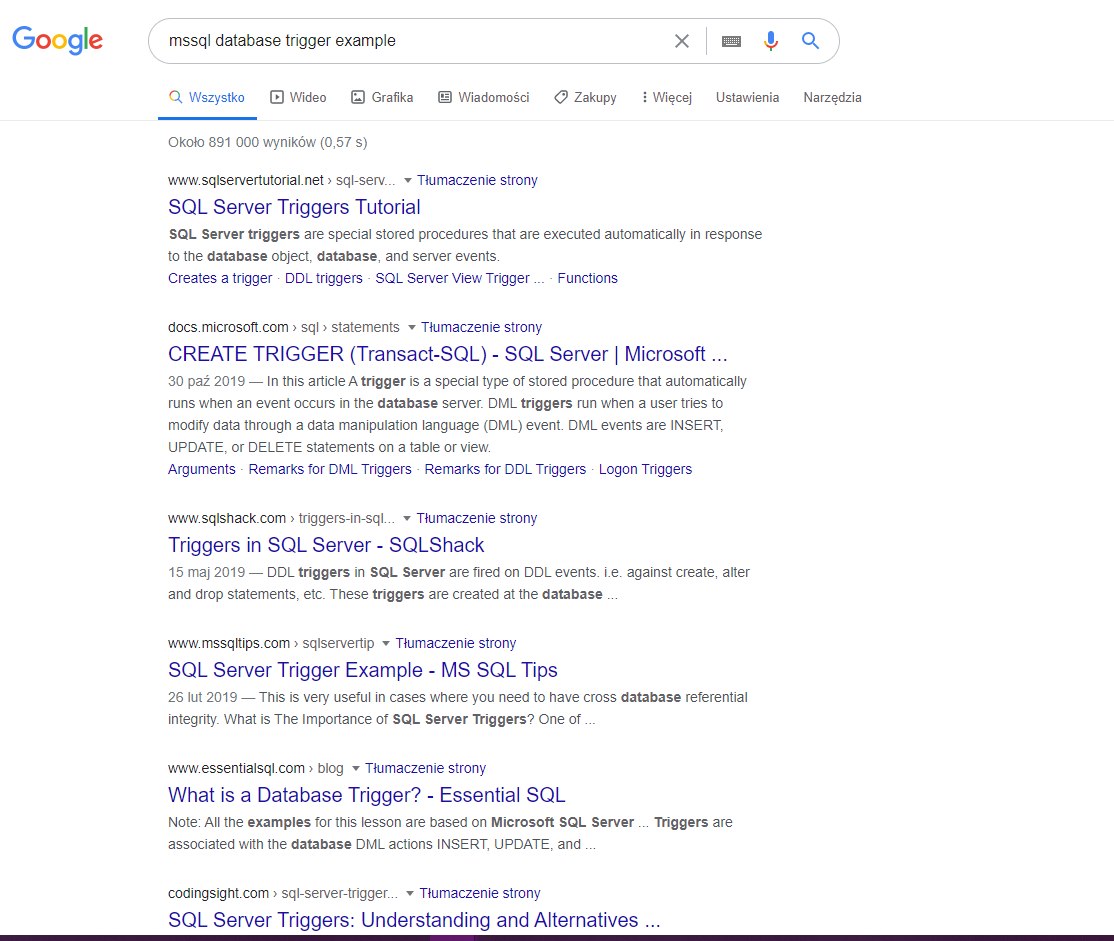Click the Około 891 000 wyników text
The image size is (1114, 941).
pyautogui.click(x=268, y=142)
